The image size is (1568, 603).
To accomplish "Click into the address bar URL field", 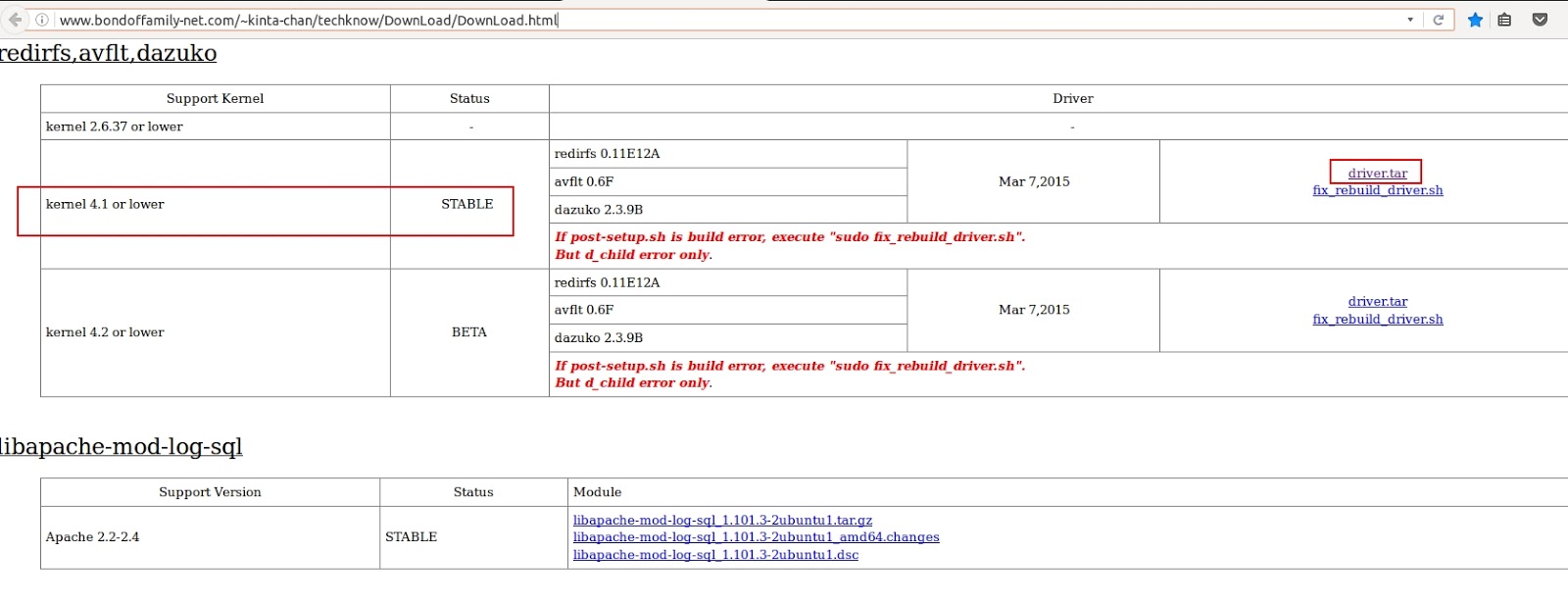I will point(725,20).
